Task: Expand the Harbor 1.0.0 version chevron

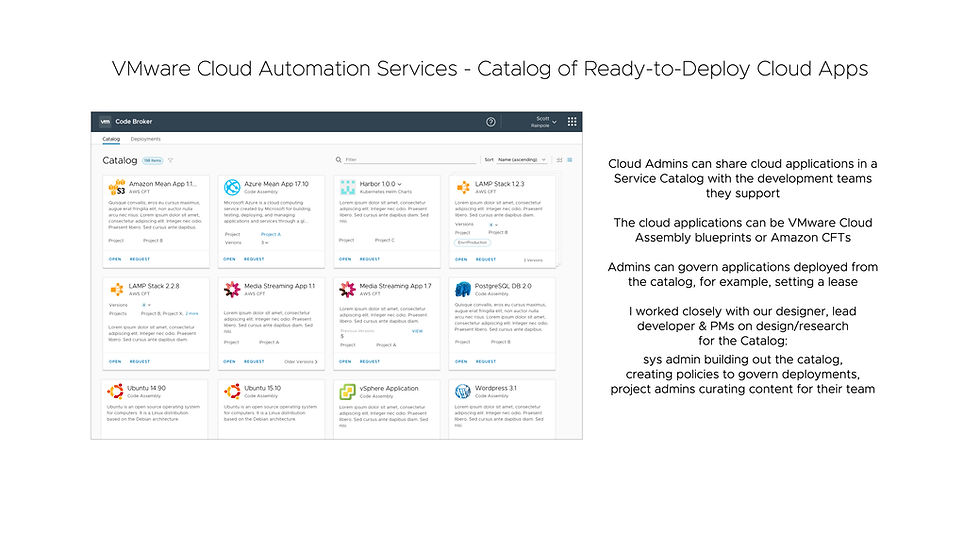Action: point(400,184)
